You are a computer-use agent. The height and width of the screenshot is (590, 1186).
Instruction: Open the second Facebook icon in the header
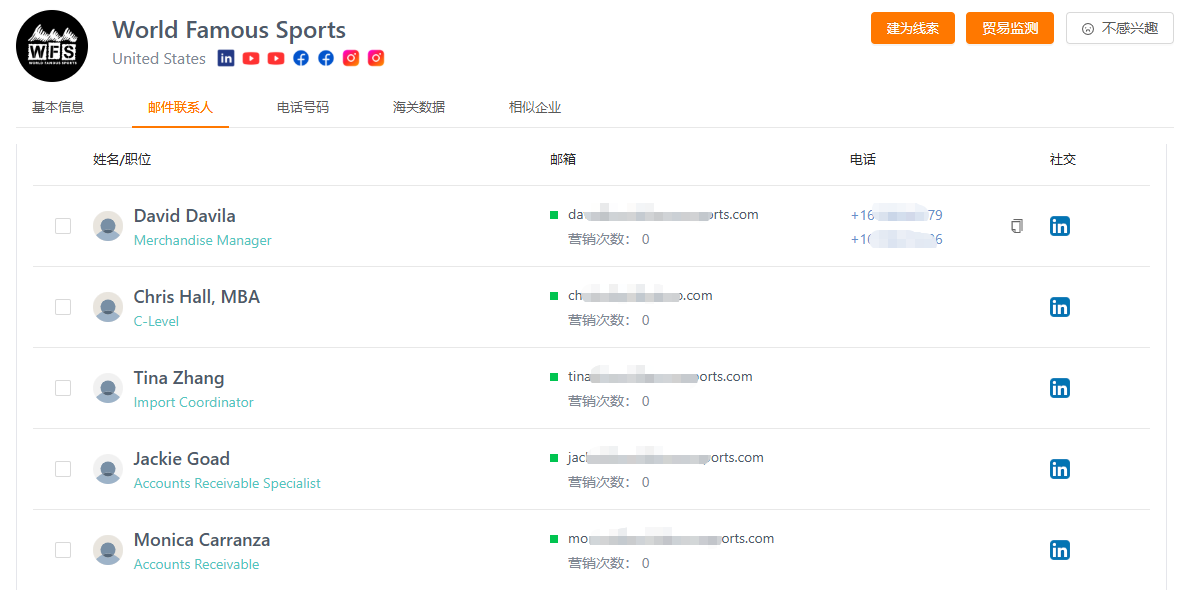(326, 58)
